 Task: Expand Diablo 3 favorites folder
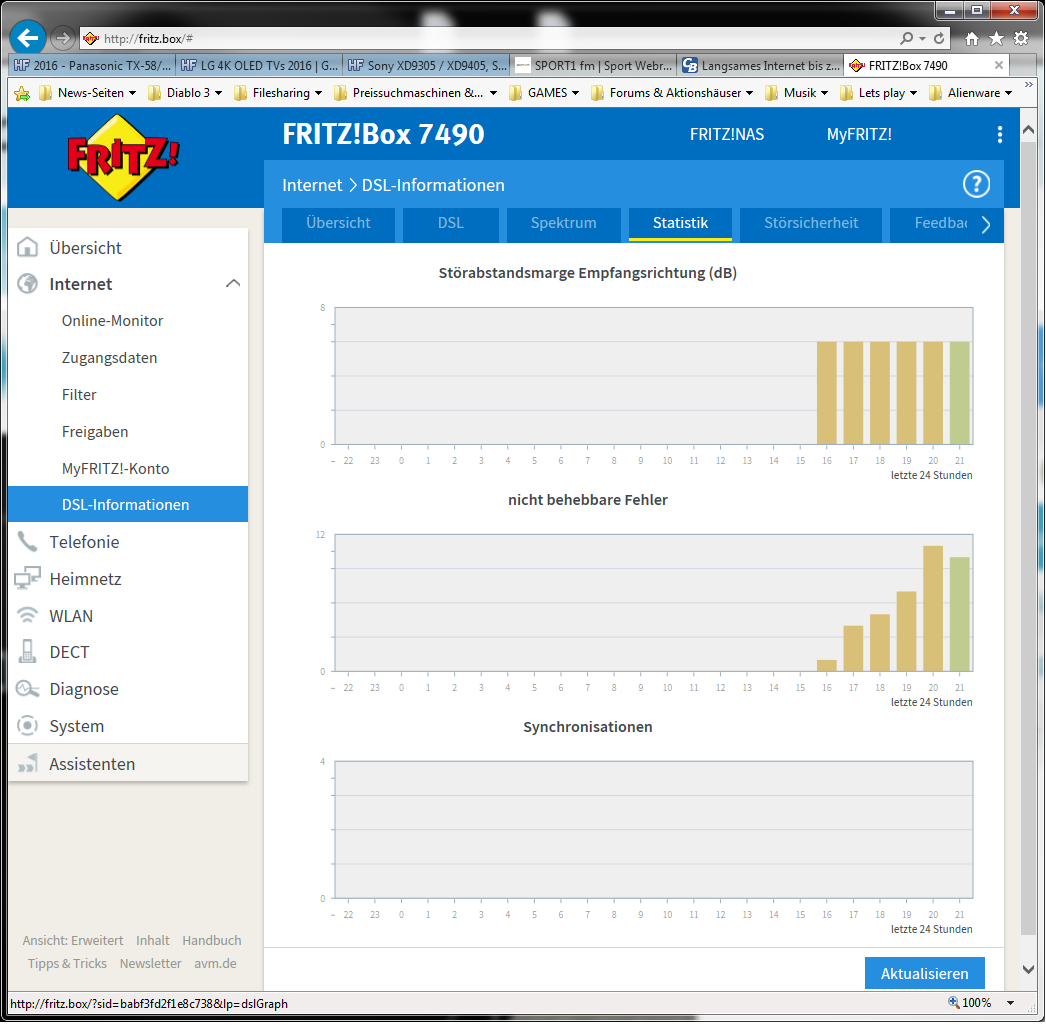pyautogui.click(x=185, y=93)
